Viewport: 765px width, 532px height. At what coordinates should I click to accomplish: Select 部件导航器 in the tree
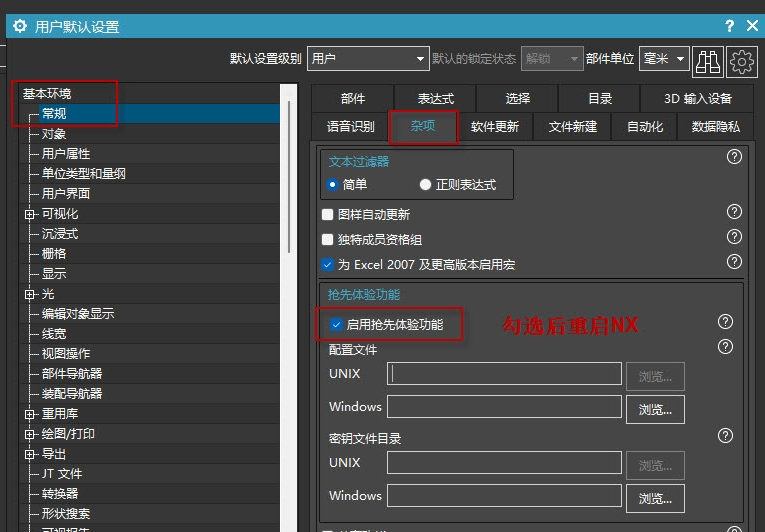(x=72, y=374)
